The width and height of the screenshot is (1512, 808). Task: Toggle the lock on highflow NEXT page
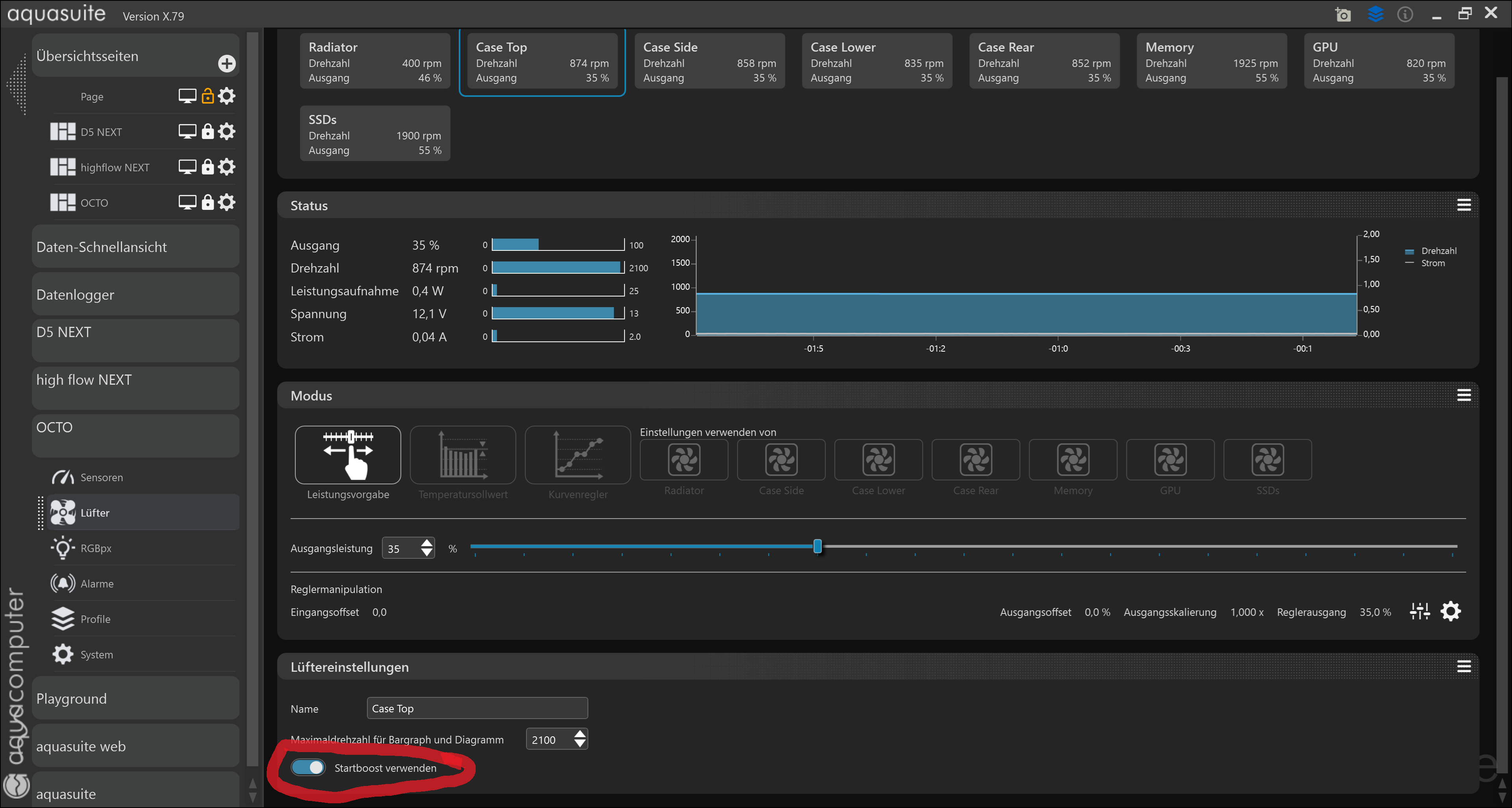tap(207, 167)
